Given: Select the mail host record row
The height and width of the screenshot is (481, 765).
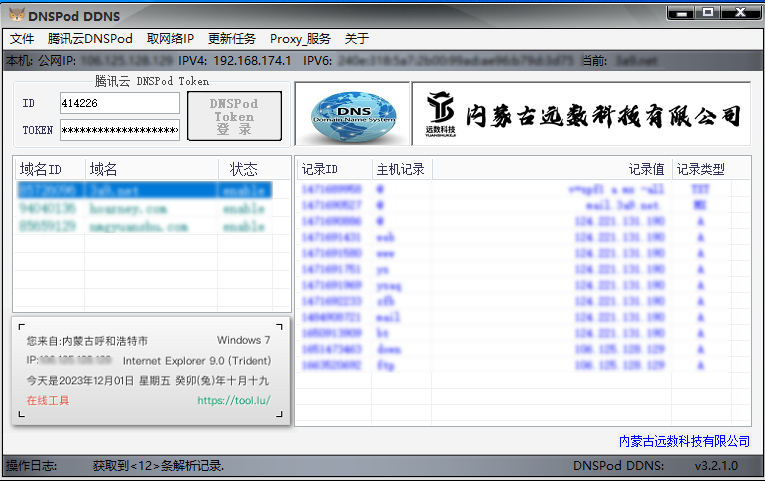Looking at the screenshot, I should click(514, 318).
